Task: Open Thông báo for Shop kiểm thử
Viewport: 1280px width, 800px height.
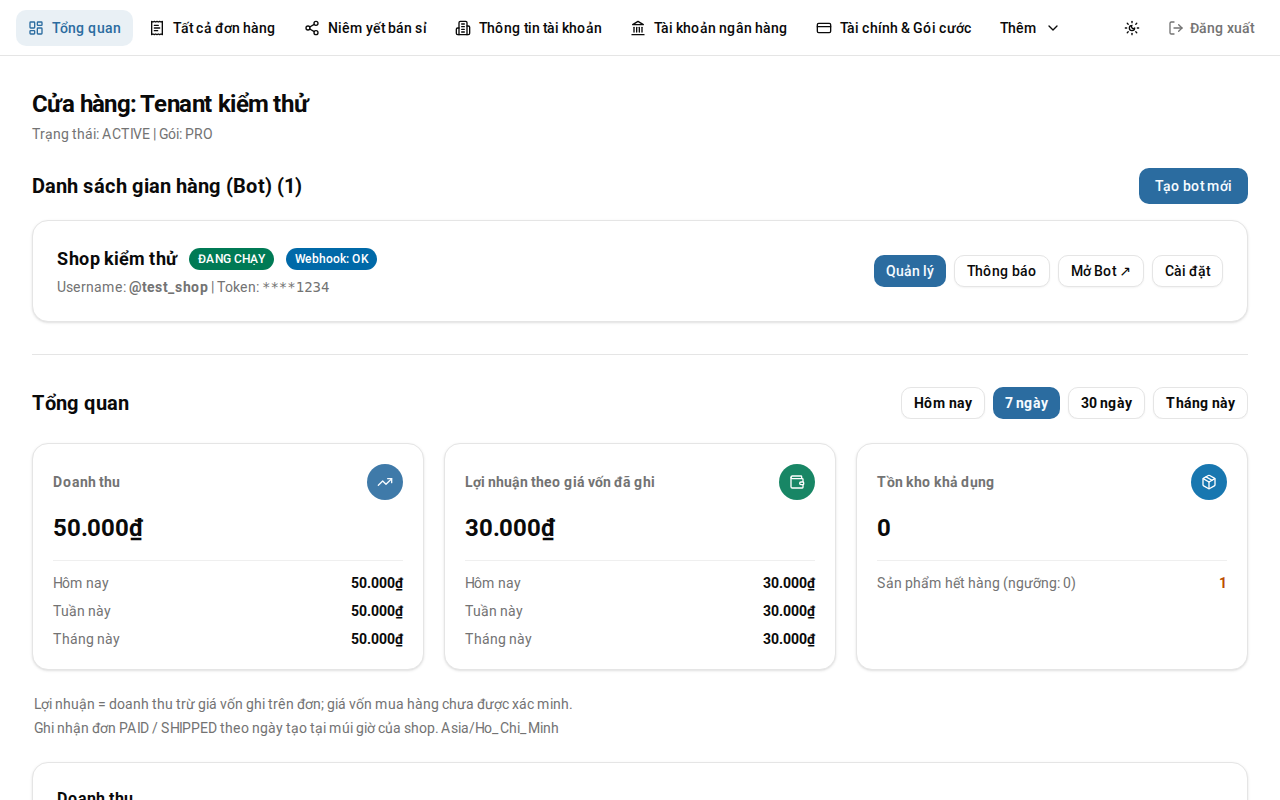Action: [1002, 271]
